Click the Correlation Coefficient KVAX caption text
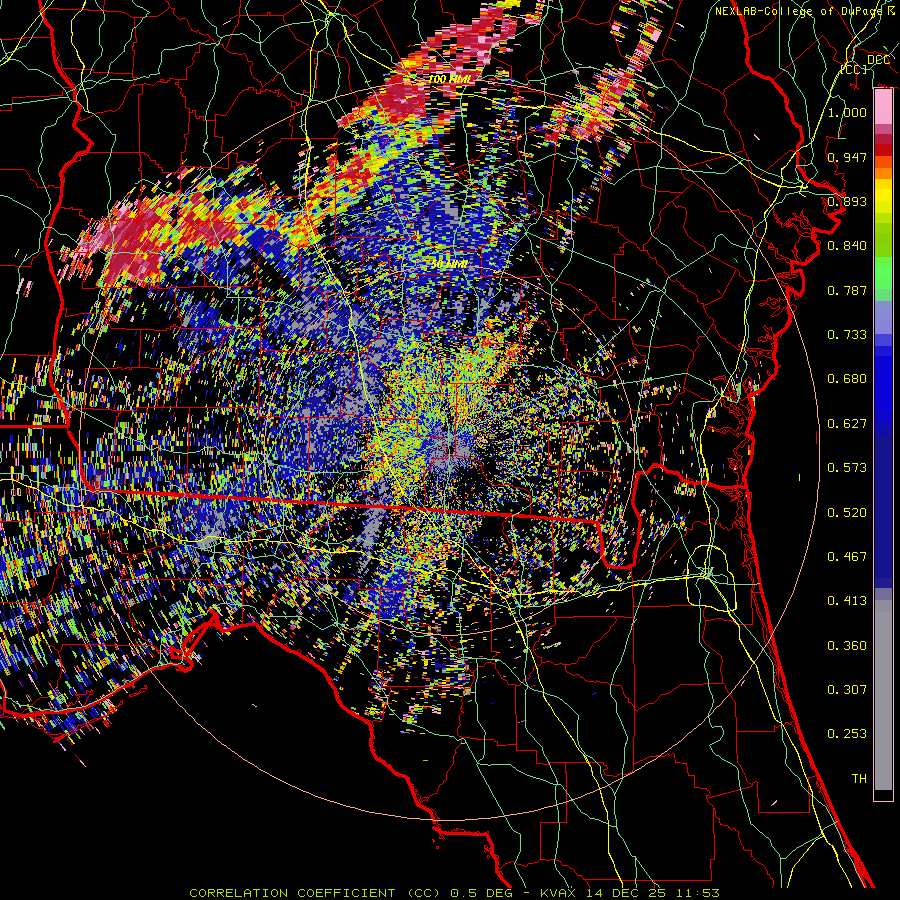Screen dimensions: 900x900 coord(454,893)
